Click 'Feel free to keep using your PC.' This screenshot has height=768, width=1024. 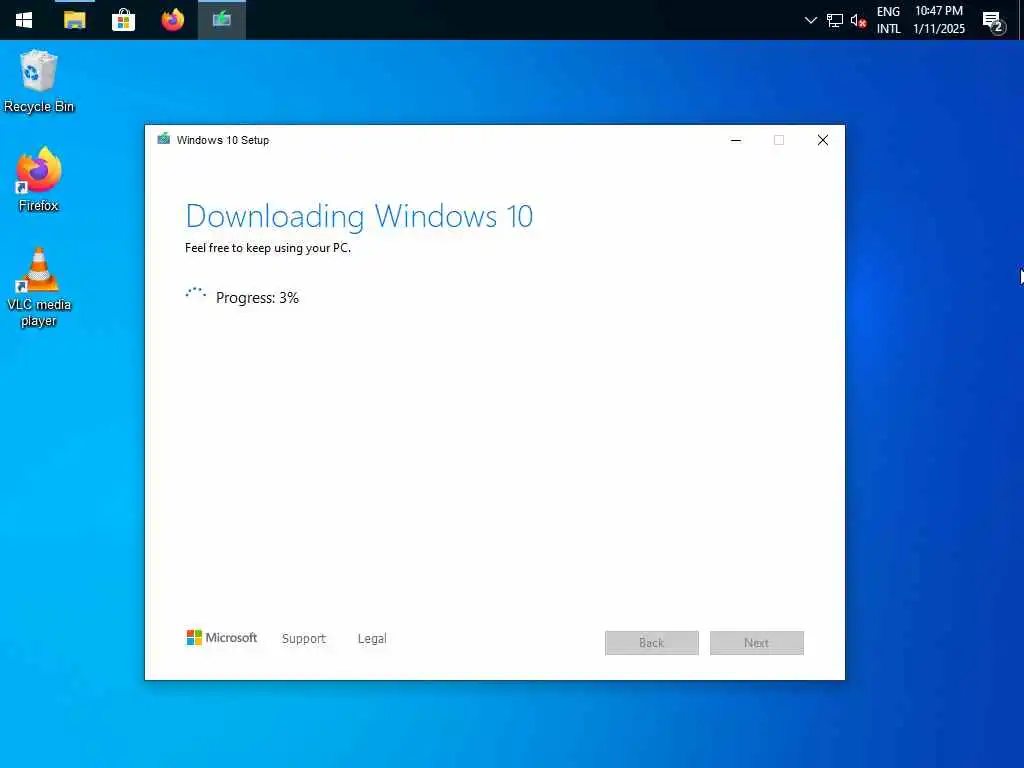click(268, 248)
